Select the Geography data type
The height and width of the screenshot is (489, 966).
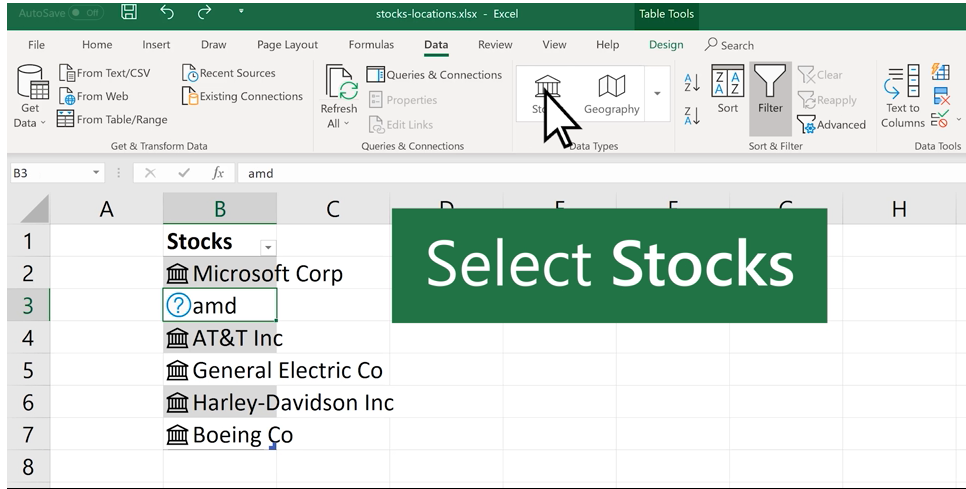[x=612, y=94]
